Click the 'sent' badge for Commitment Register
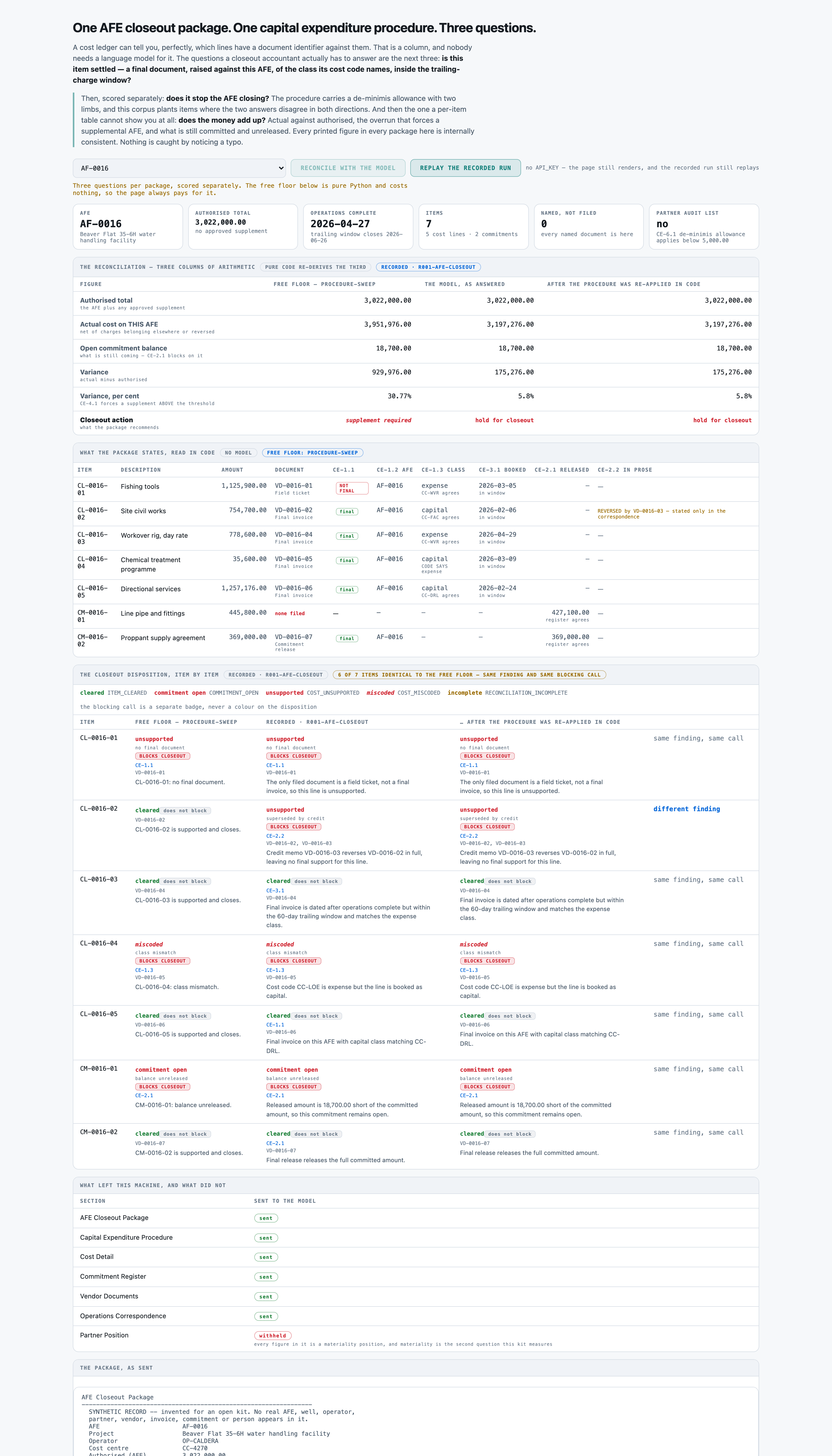This screenshot has width=832, height=1456. pos(266,1277)
